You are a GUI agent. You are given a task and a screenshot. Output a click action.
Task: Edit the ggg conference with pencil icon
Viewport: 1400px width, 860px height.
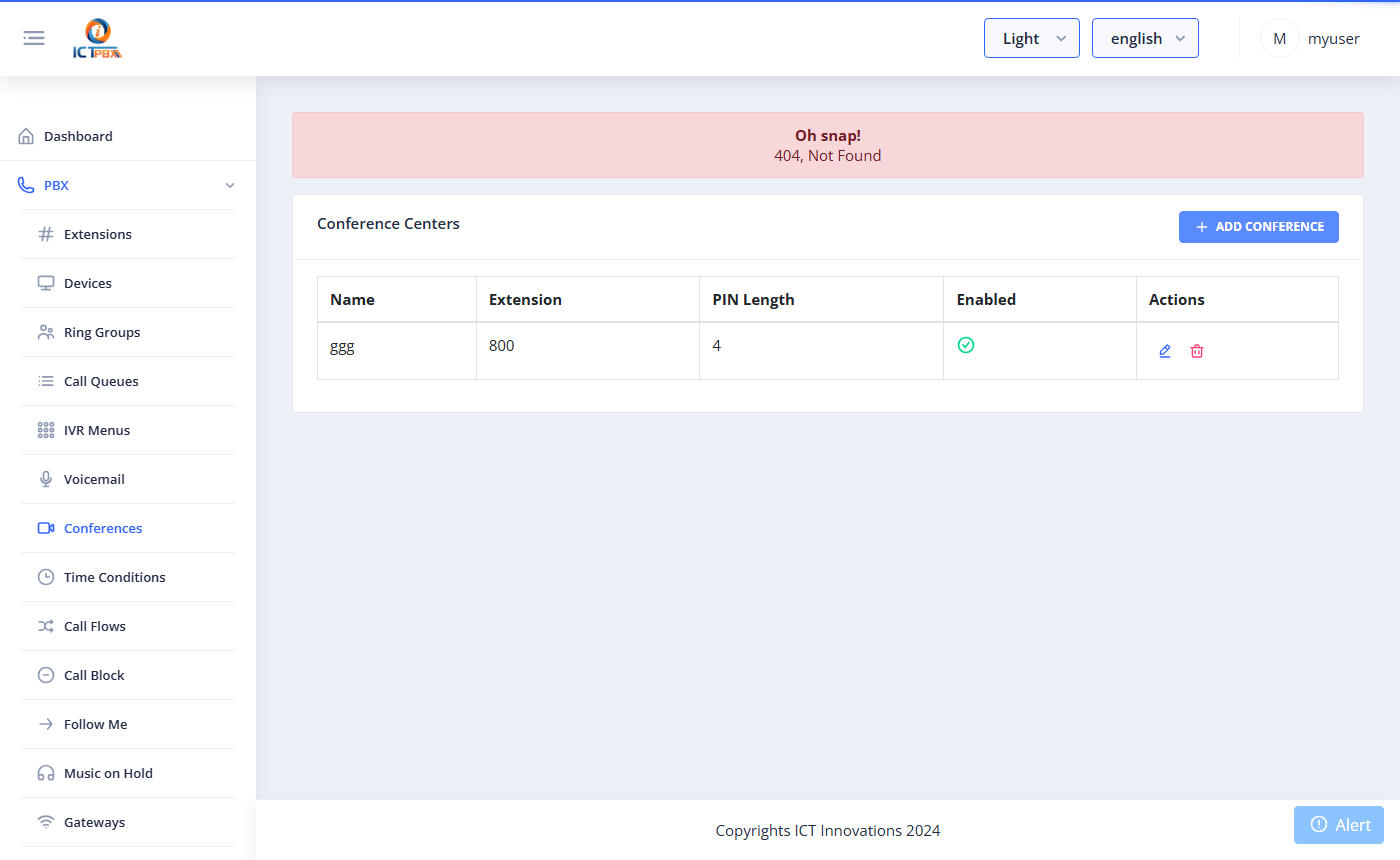[1165, 351]
